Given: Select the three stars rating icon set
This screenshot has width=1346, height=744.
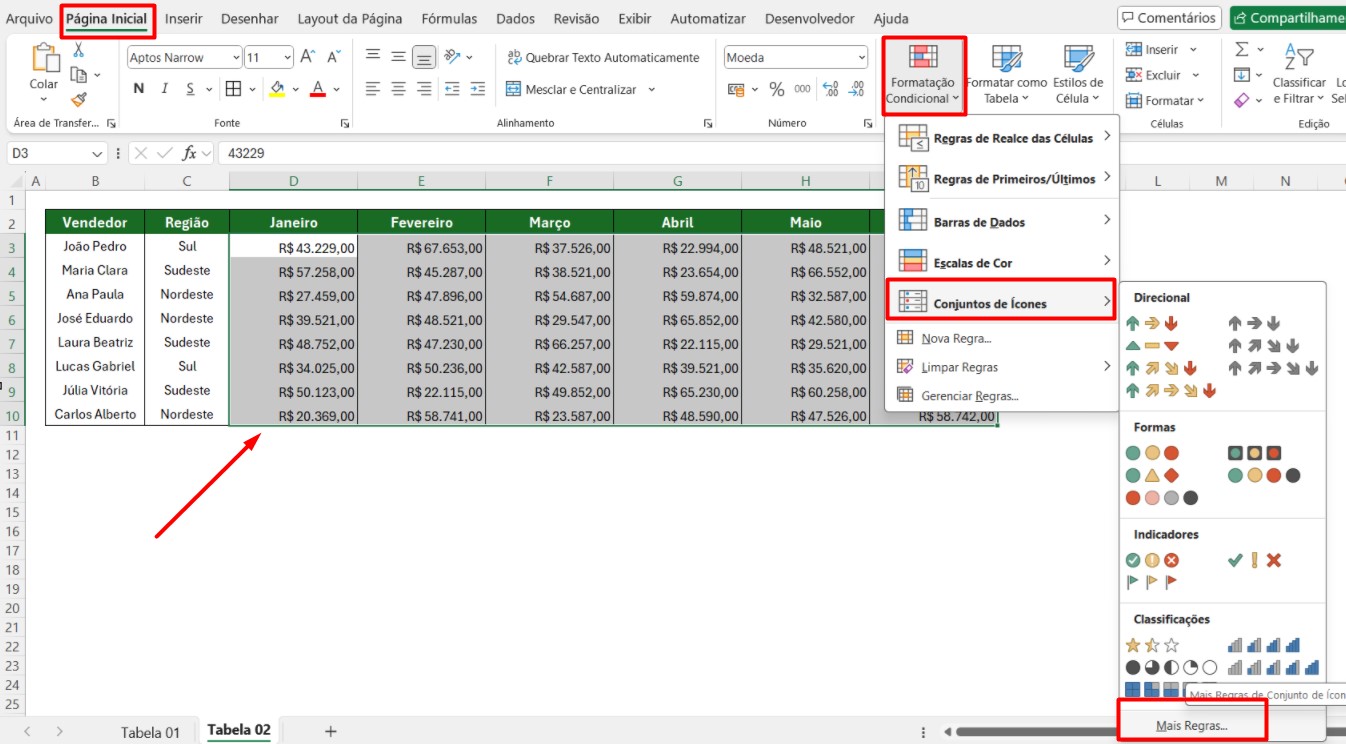Looking at the screenshot, I should (x=1152, y=645).
